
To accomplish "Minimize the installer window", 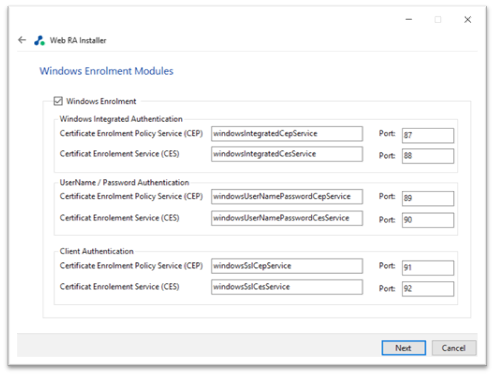I will click(409, 20).
